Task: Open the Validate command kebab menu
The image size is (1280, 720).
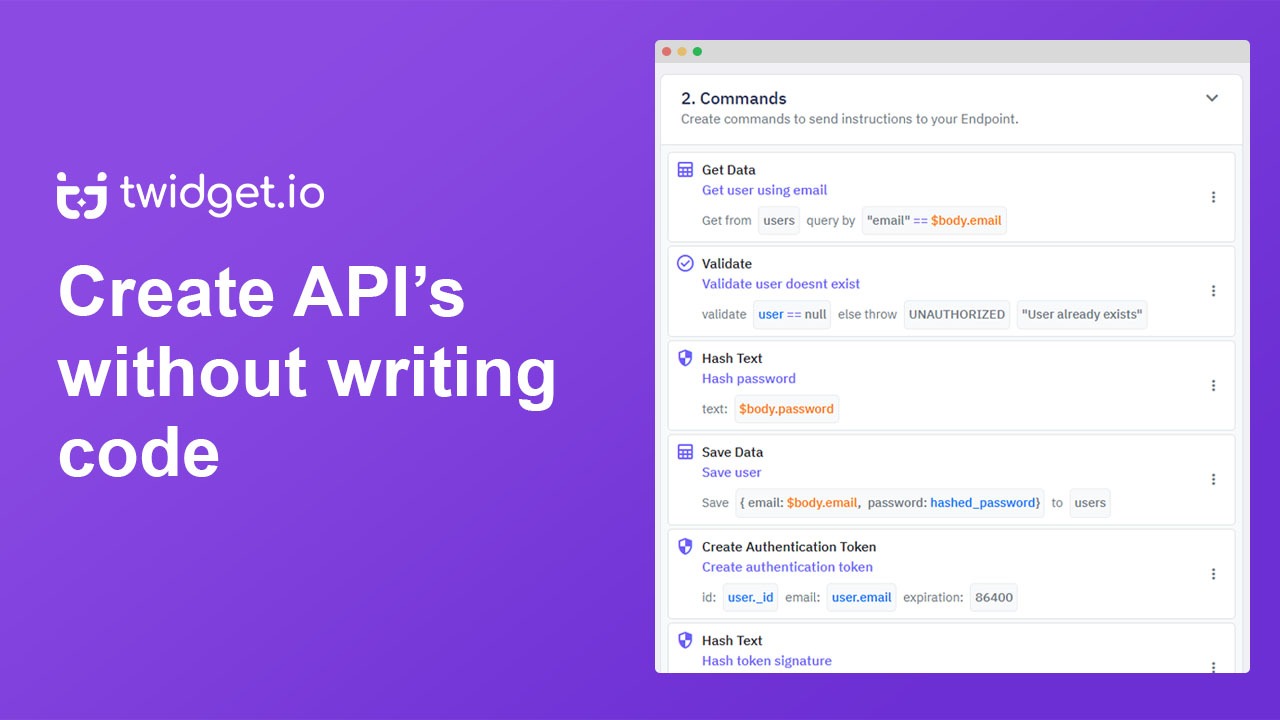Action: (x=1213, y=290)
